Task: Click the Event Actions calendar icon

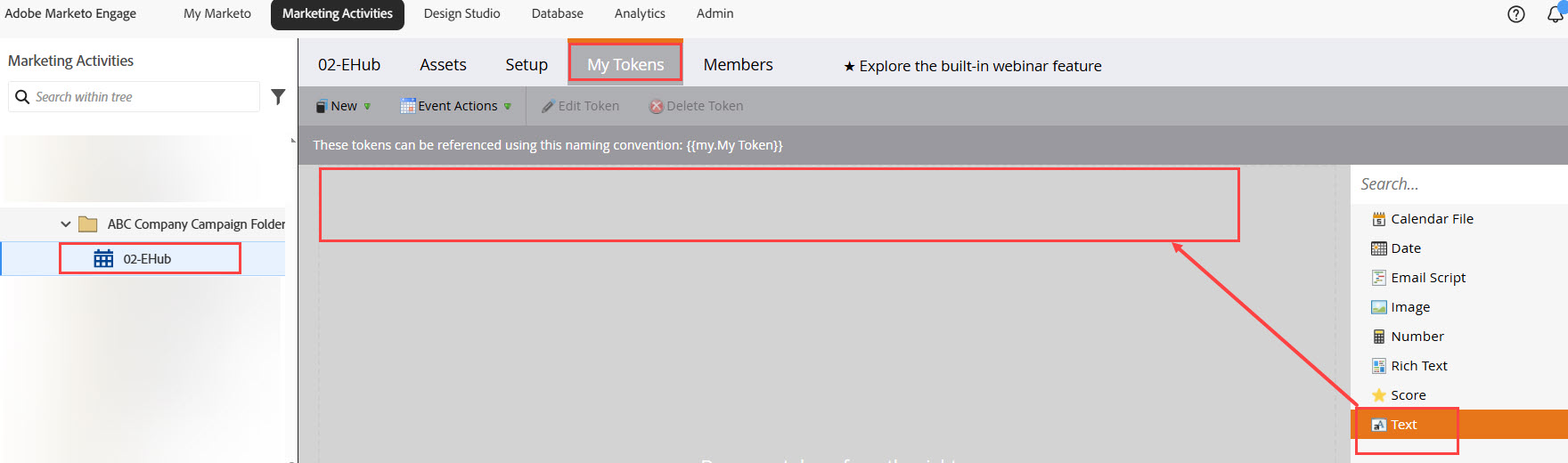Action: click(x=408, y=106)
